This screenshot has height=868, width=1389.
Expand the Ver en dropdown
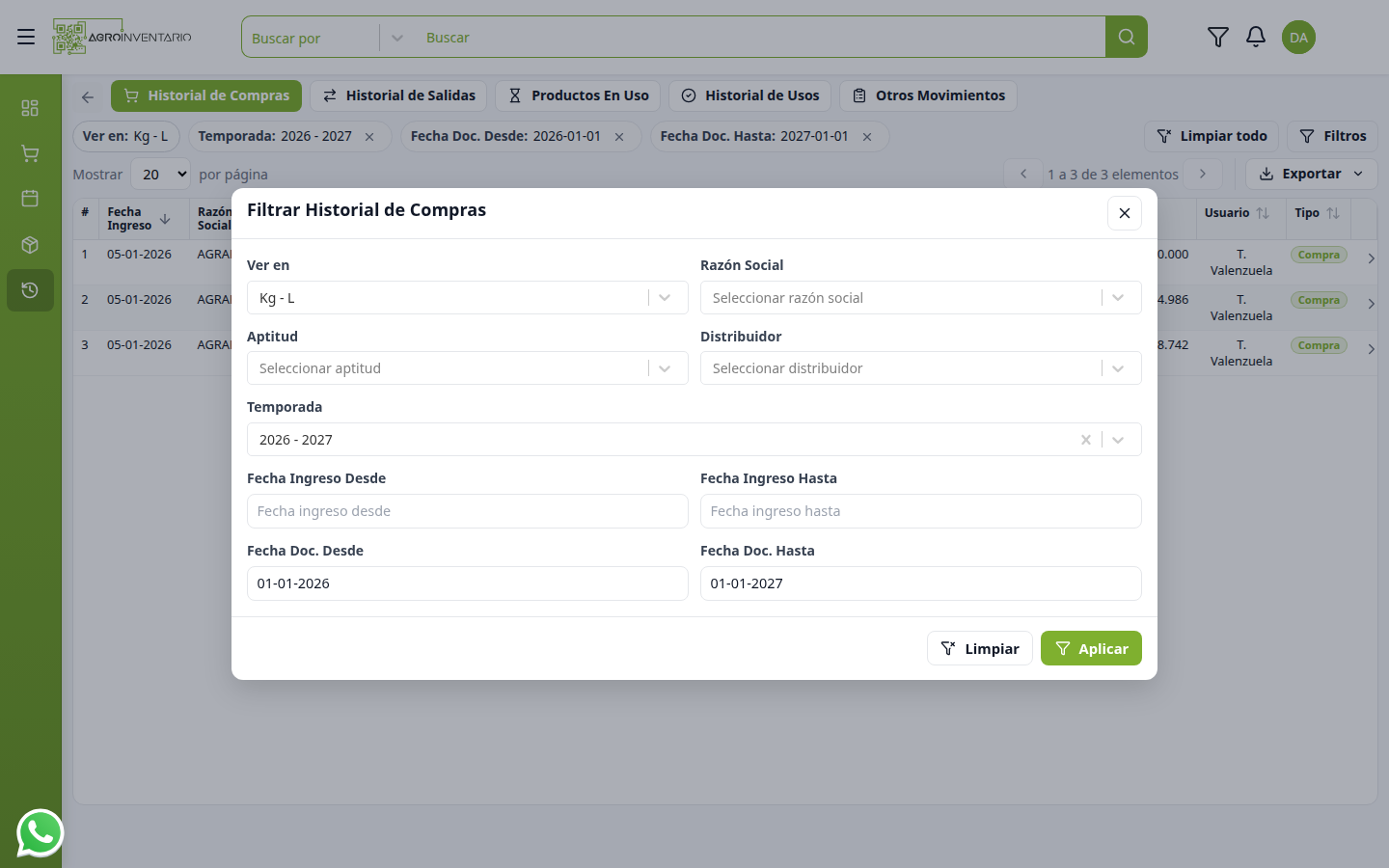tap(665, 298)
